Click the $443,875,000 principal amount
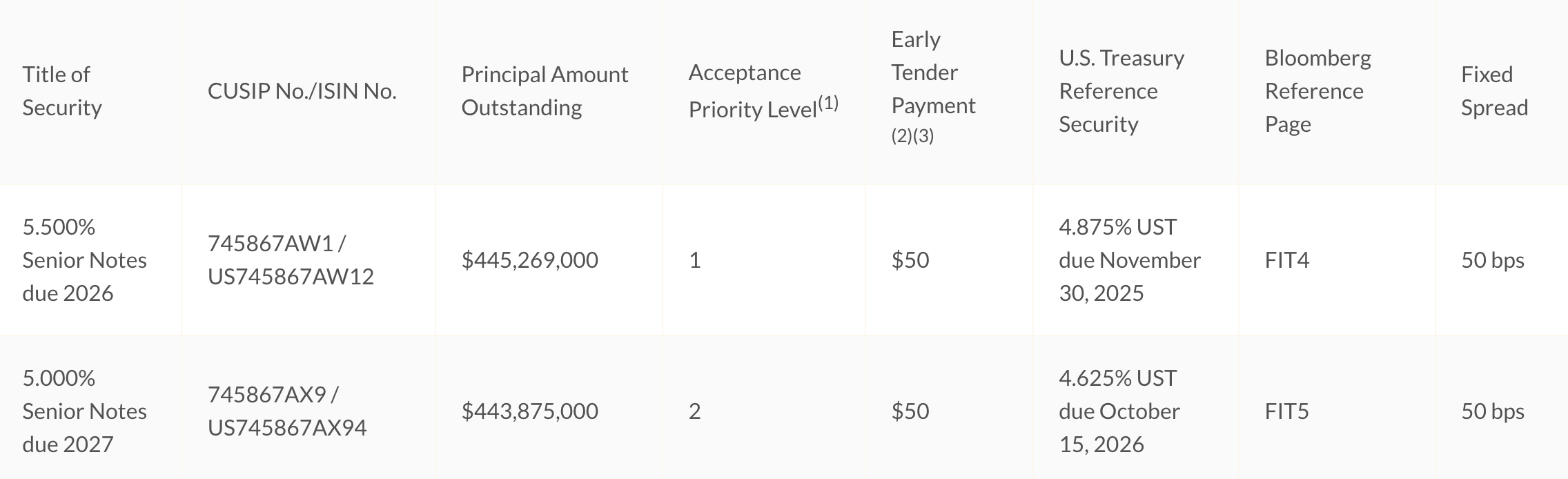The width and height of the screenshot is (1568, 479). pyautogui.click(x=529, y=411)
